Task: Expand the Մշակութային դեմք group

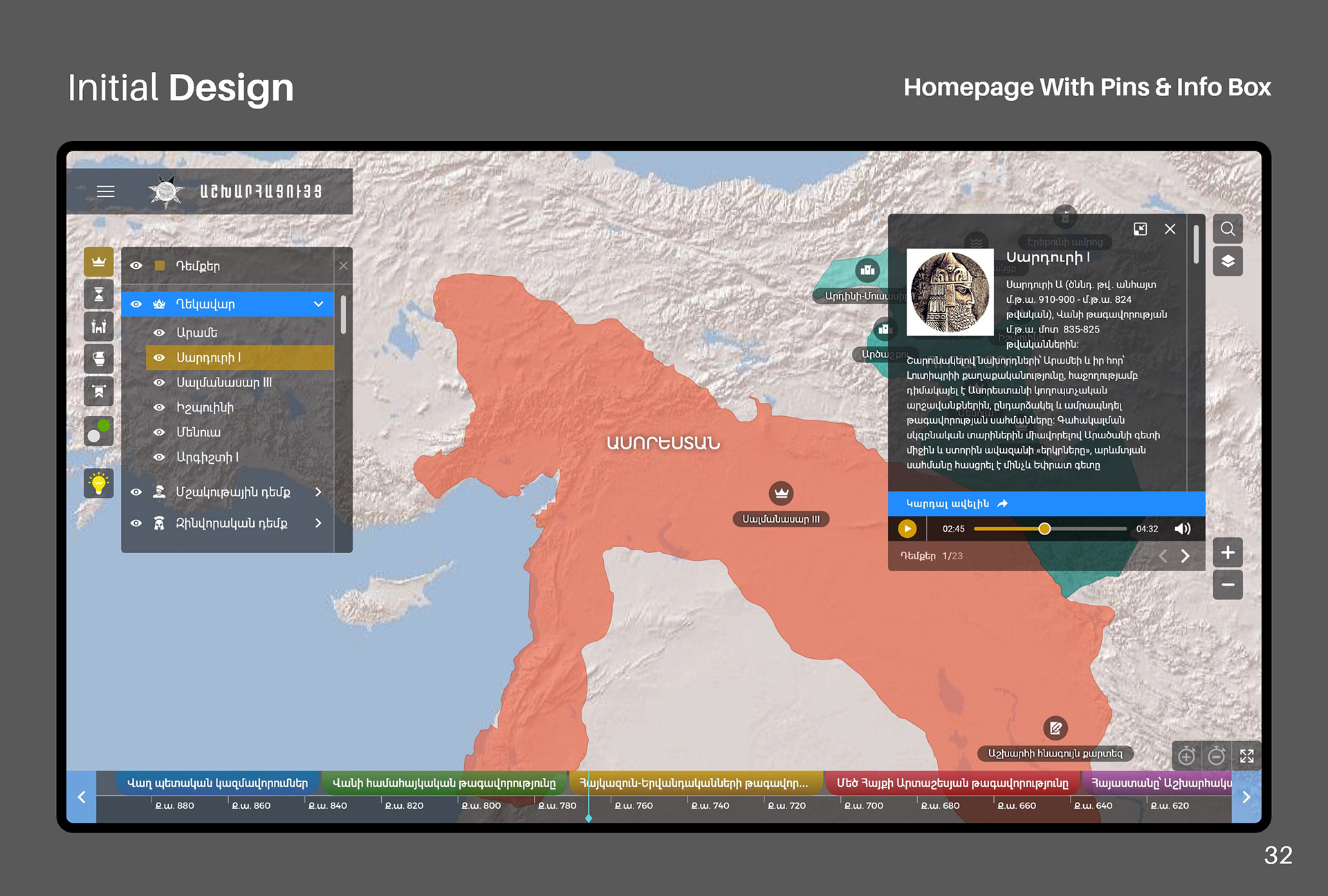Action: click(318, 492)
